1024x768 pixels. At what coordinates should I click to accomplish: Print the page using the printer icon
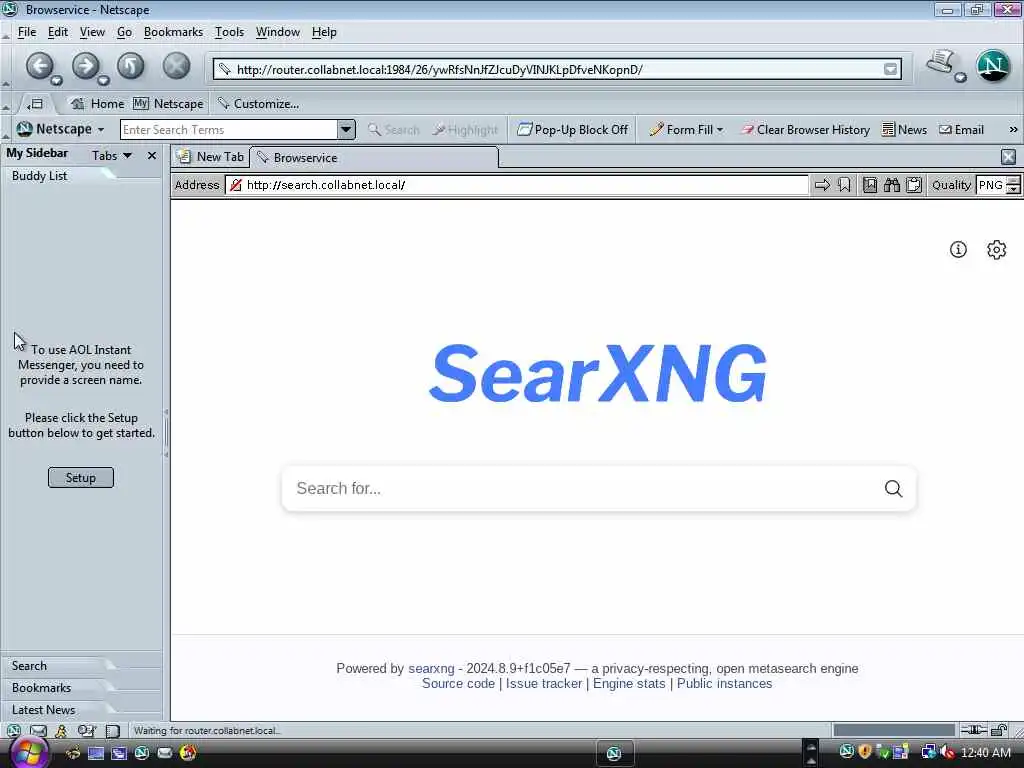click(x=940, y=63)
